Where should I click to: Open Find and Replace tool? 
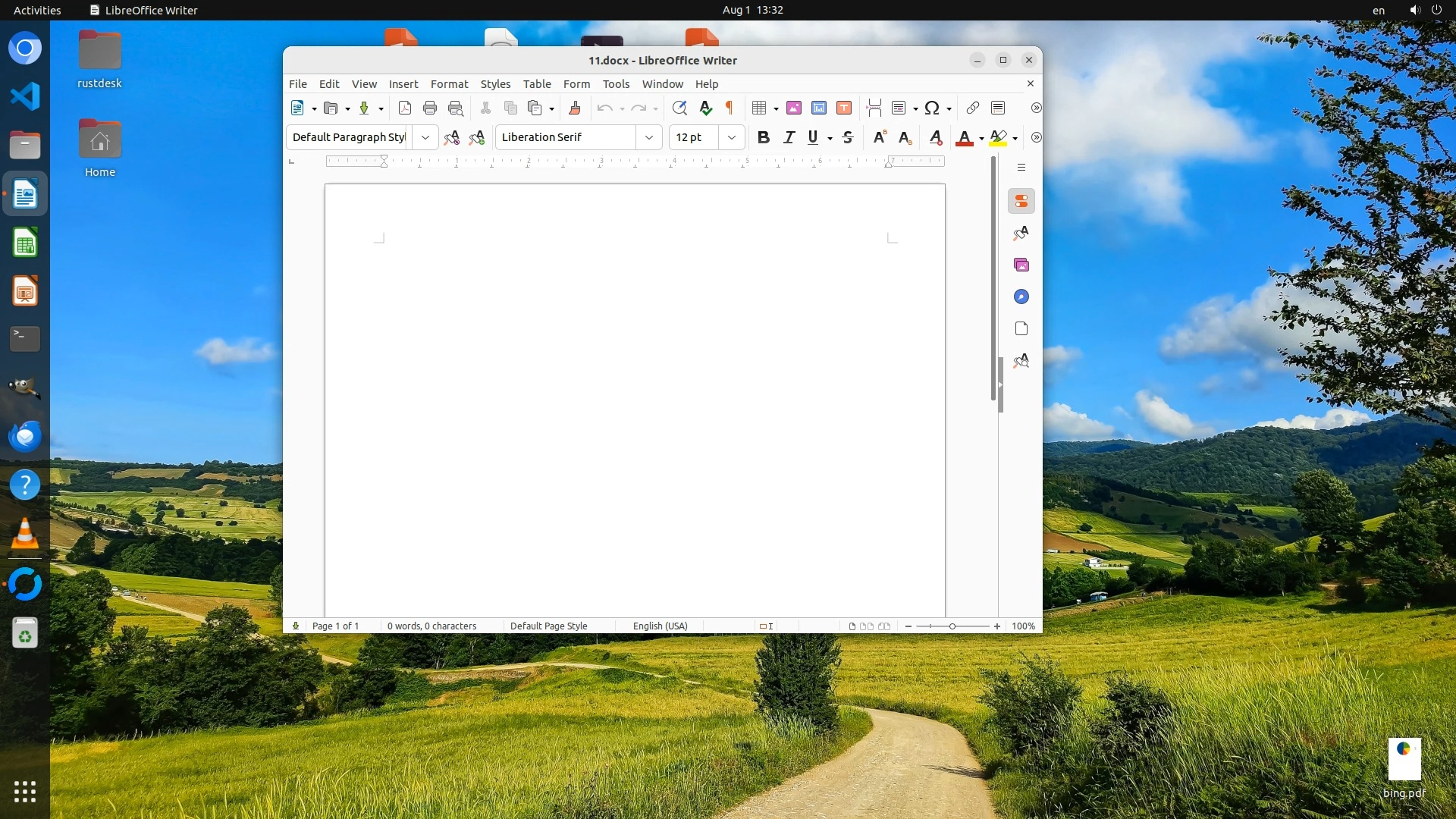pyautogui.click(x=679, y=108)
